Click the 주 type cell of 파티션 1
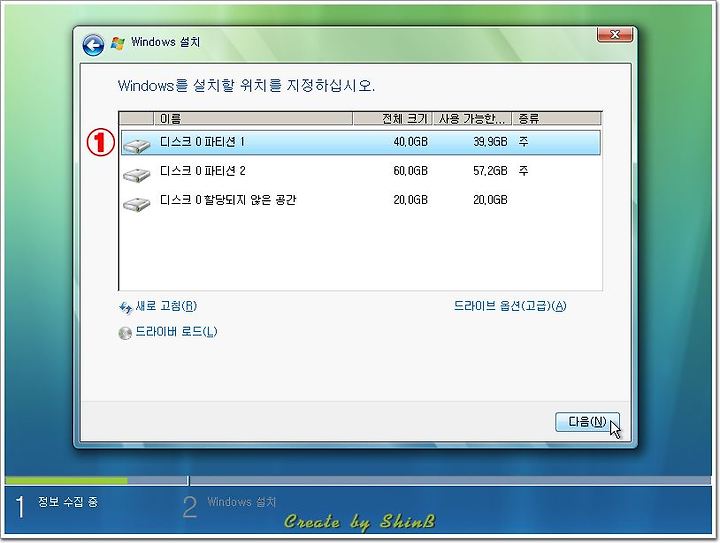Image resolution: width=720 pixels, height=543 pixels. [523, 142]
